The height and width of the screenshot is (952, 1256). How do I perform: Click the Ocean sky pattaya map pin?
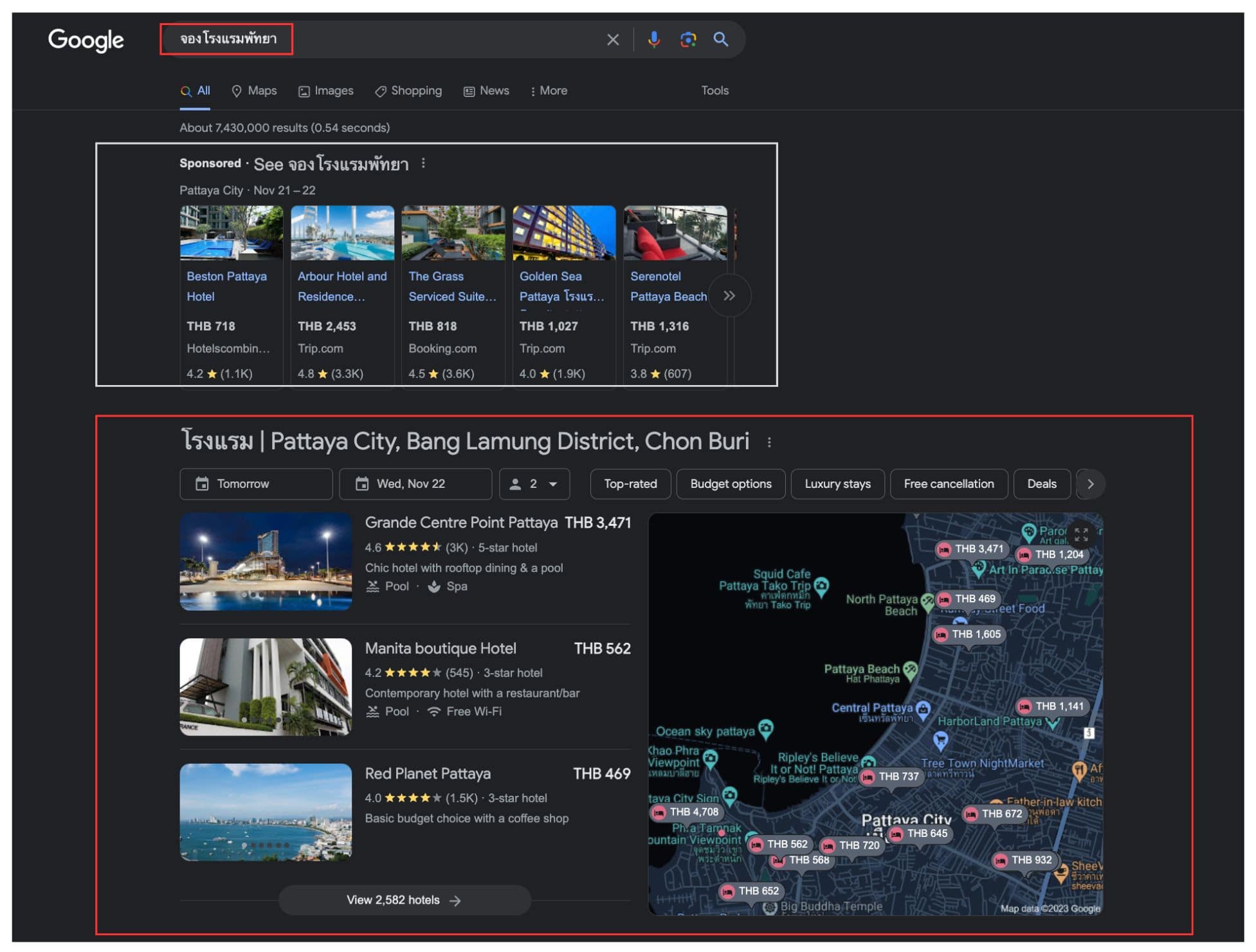[x=765, y=729]
